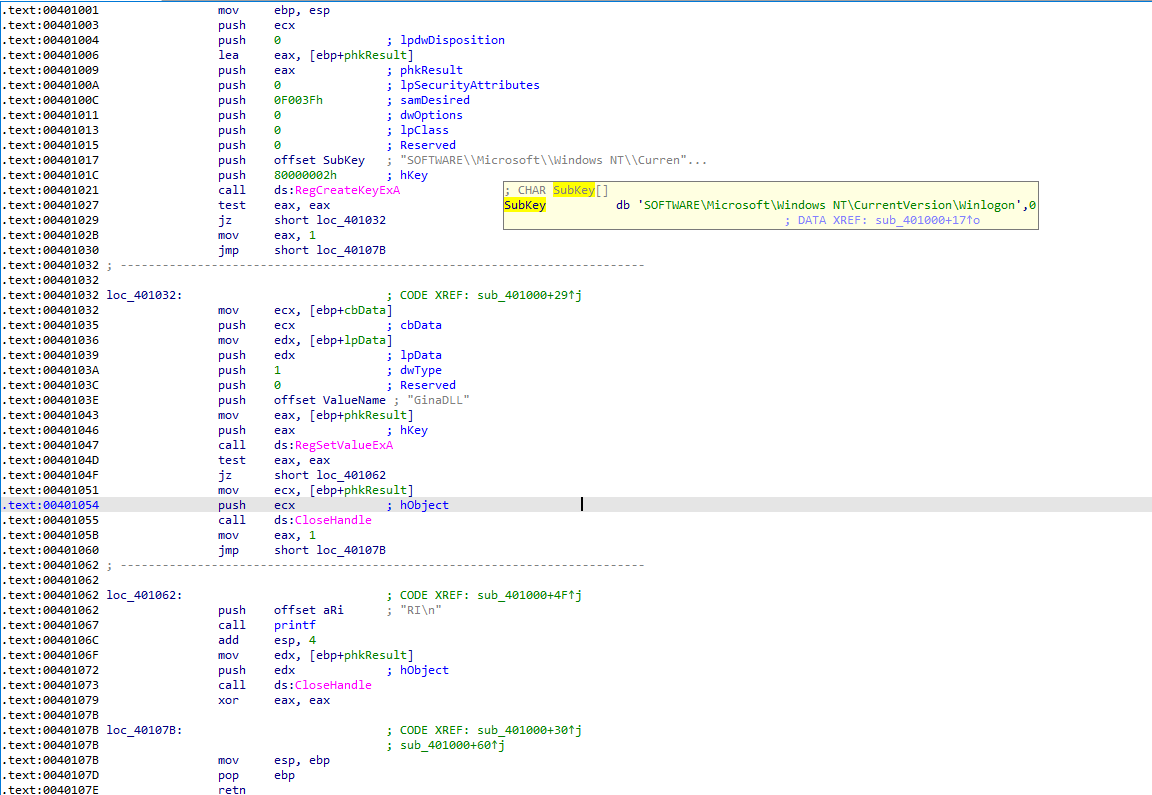This screenshot has width=1152, height=795.
Task: Click the 'xor eax, eax' instruction
Action: click(x=274, y=700)
